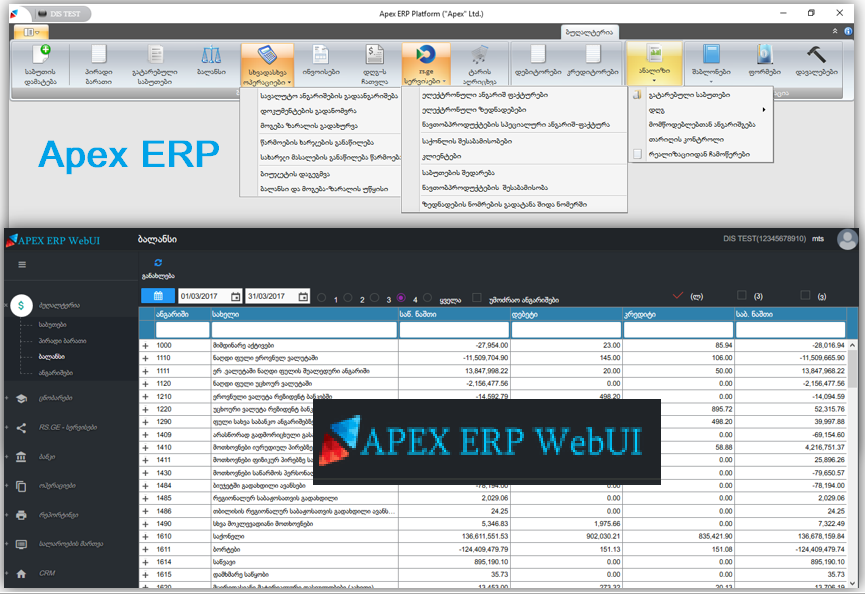Choose ელექტრონული ანგარიშ ფაქტურები menu item
This screenshot has width=865, height=597.
coord(485,95)
